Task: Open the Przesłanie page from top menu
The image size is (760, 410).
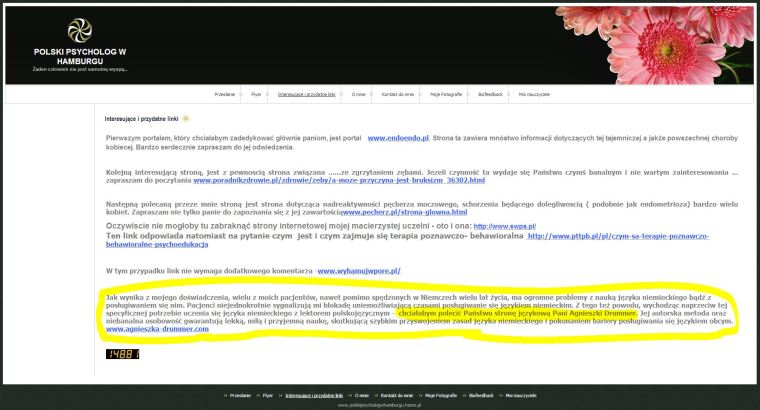Action: click(225, 94)
